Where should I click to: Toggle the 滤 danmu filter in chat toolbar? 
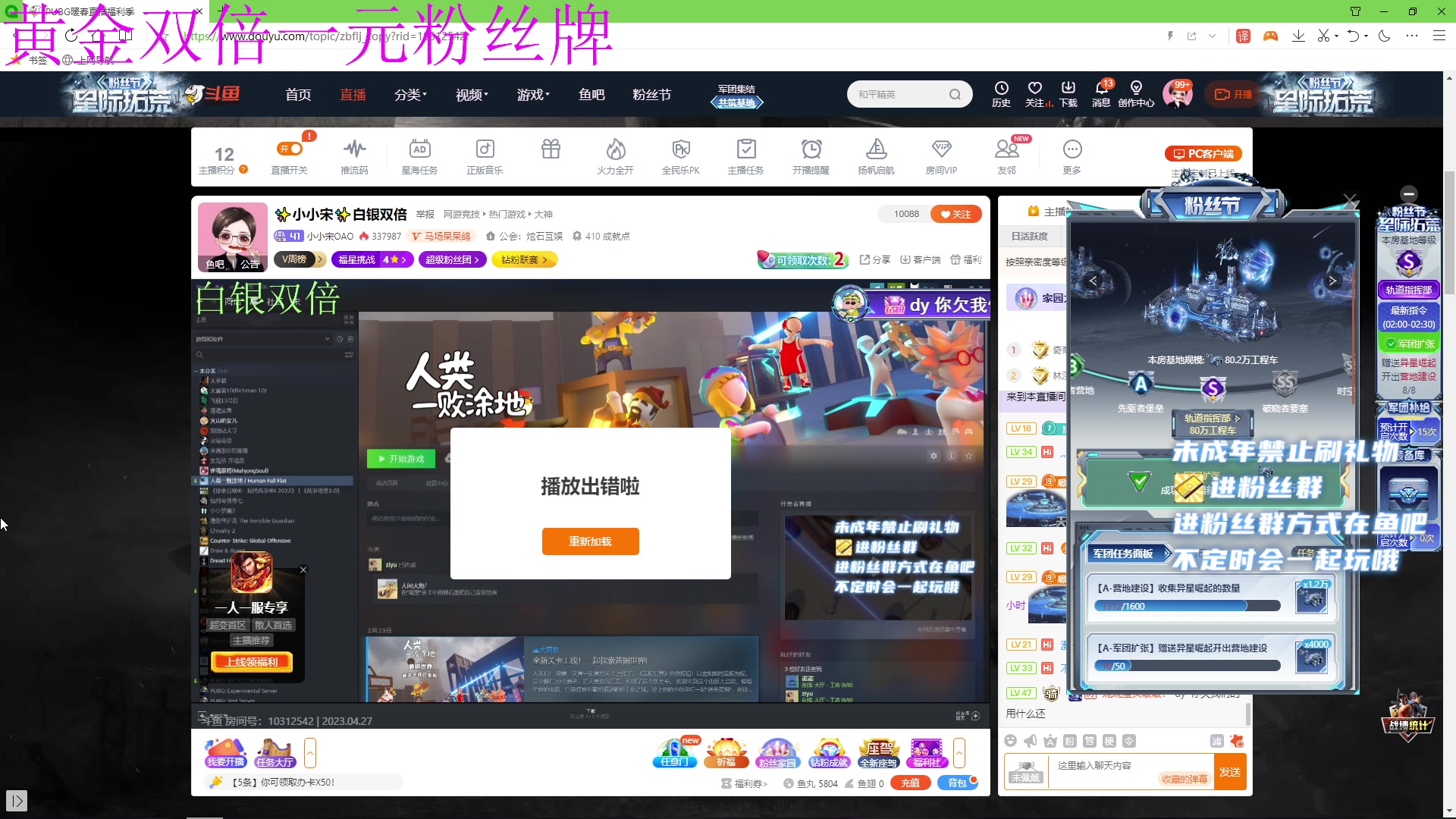[x=1217, y=741]
